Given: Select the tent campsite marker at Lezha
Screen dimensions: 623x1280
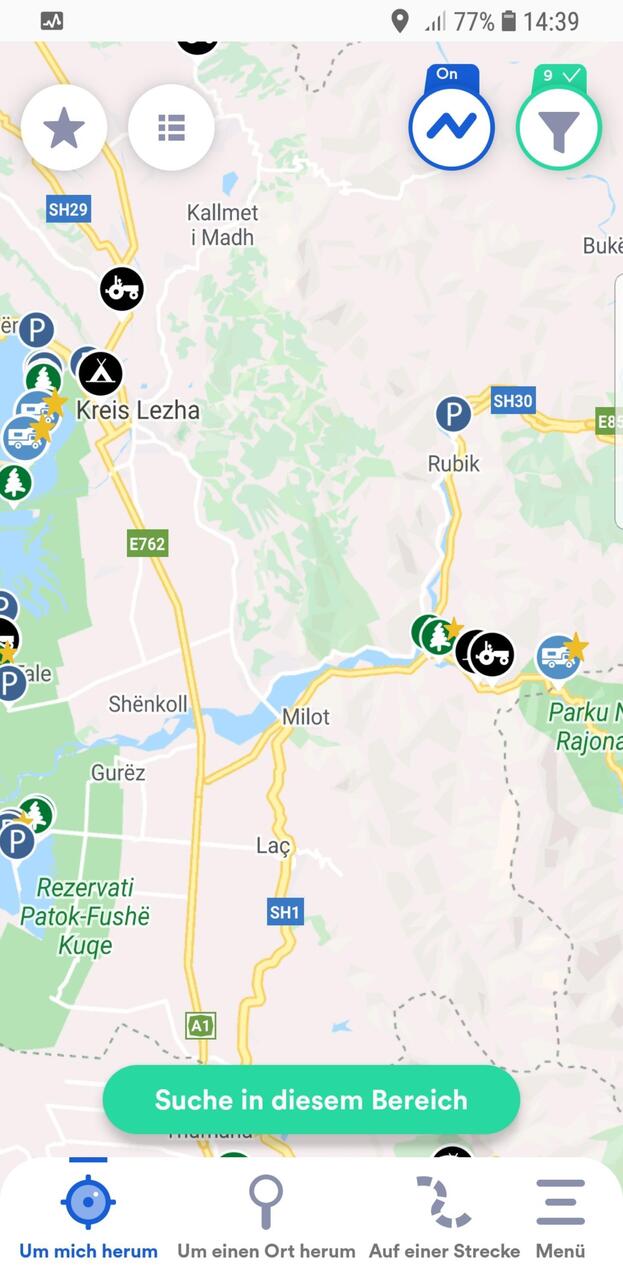Looking at the screenshot, I should point(100,373).
